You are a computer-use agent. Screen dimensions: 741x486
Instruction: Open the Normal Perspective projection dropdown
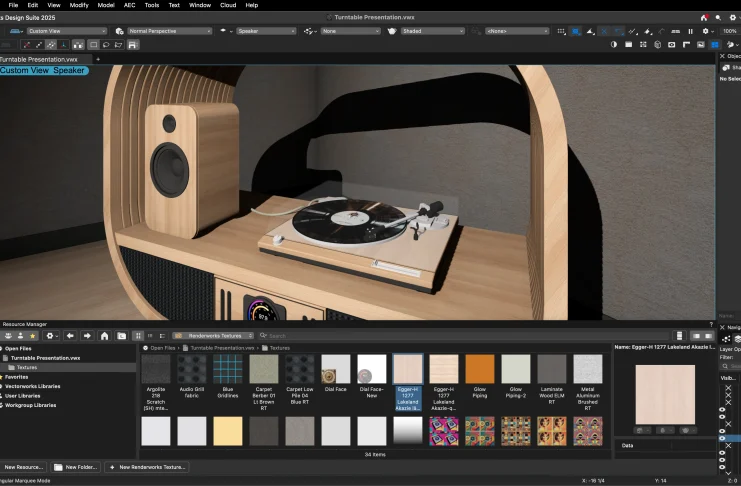pyautogui.click(x=167, y=31)
